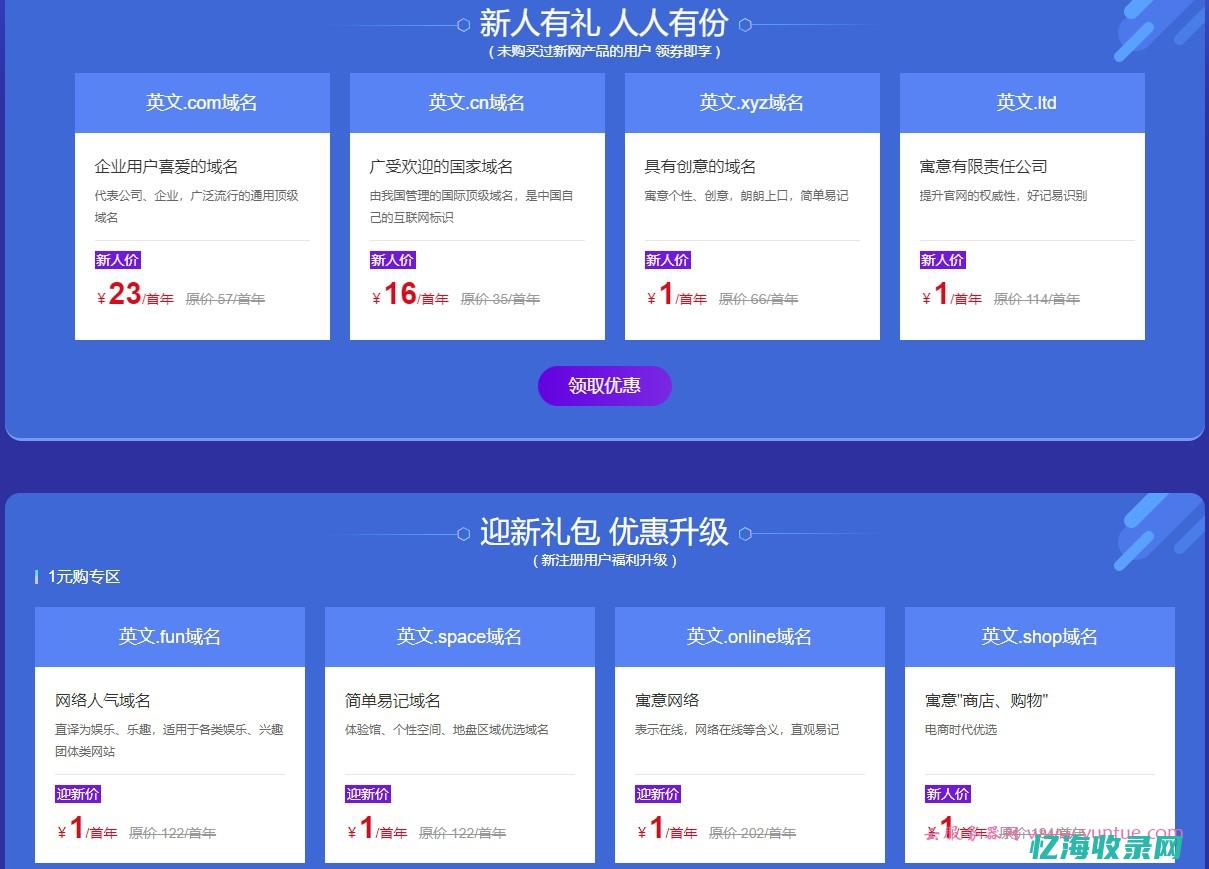Click the 英文.xyz域名 card title

[x=752, y=102]
